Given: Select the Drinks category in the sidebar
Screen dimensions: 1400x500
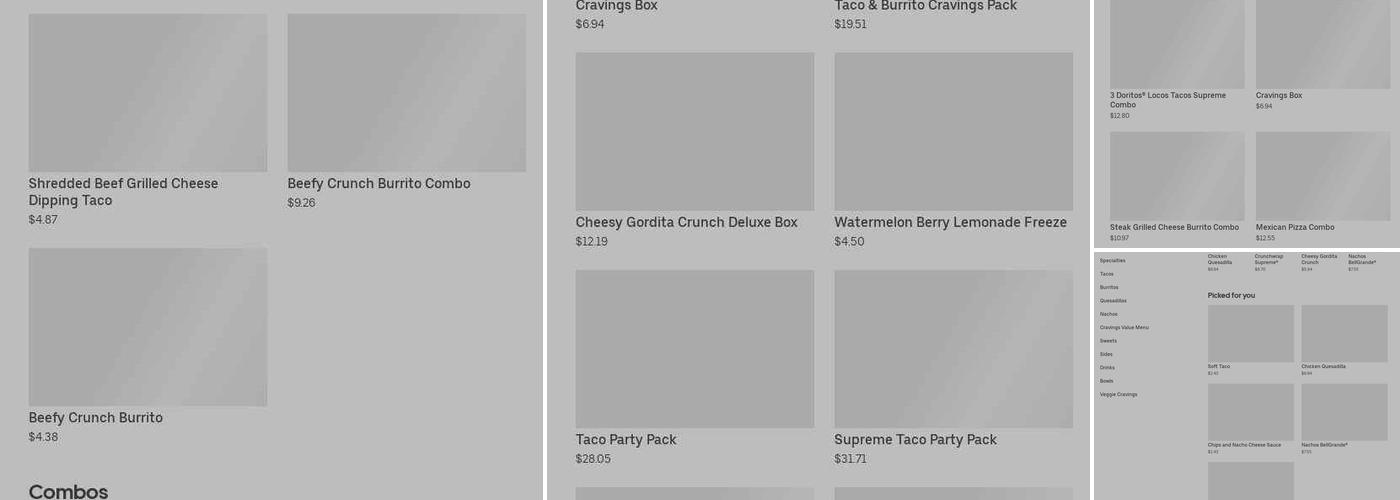Looking at the screenshot, I should [x=1107, y=368].
